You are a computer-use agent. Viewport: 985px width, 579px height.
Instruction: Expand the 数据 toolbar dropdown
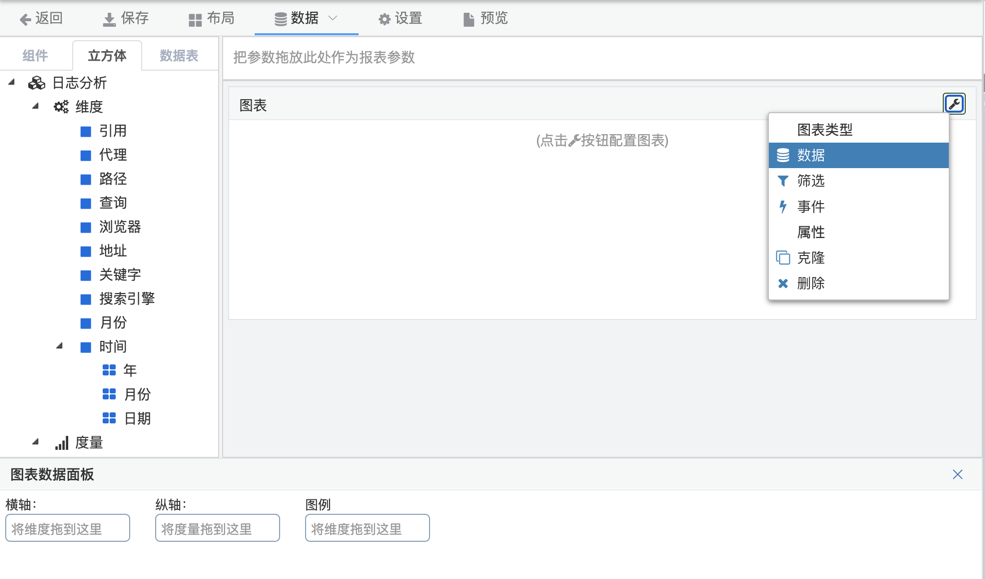[x=306, y=18]
